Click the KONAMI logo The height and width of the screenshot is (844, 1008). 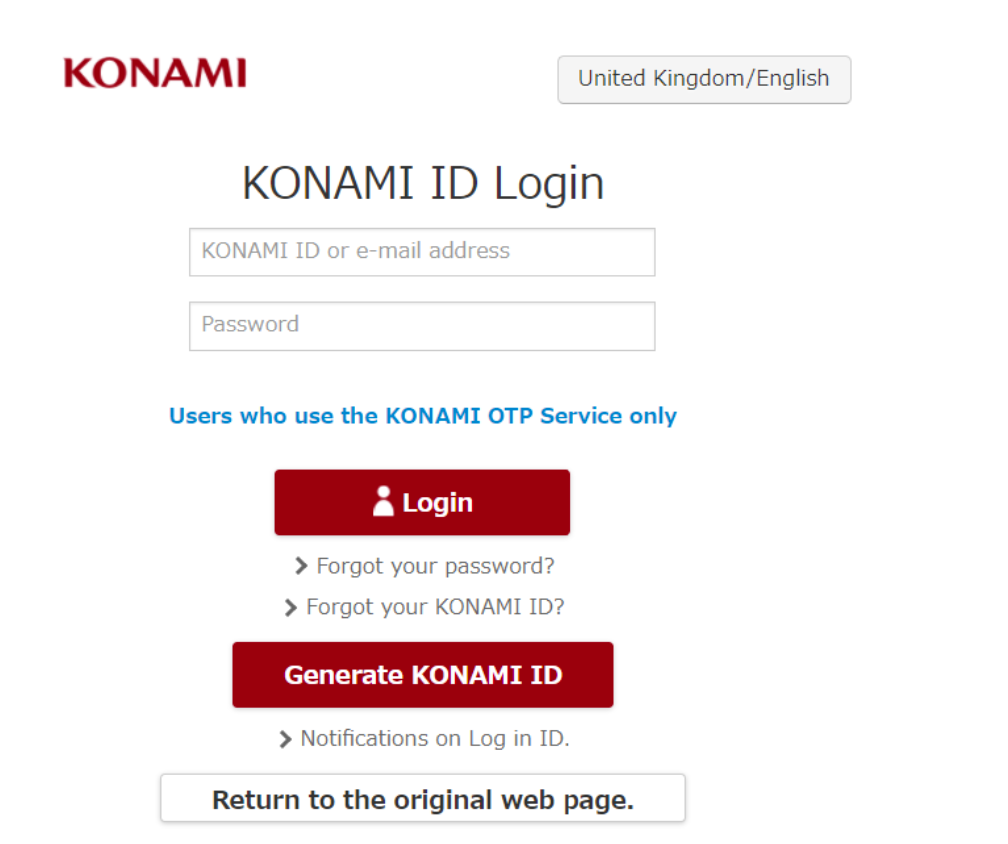[x=155, y=71]
